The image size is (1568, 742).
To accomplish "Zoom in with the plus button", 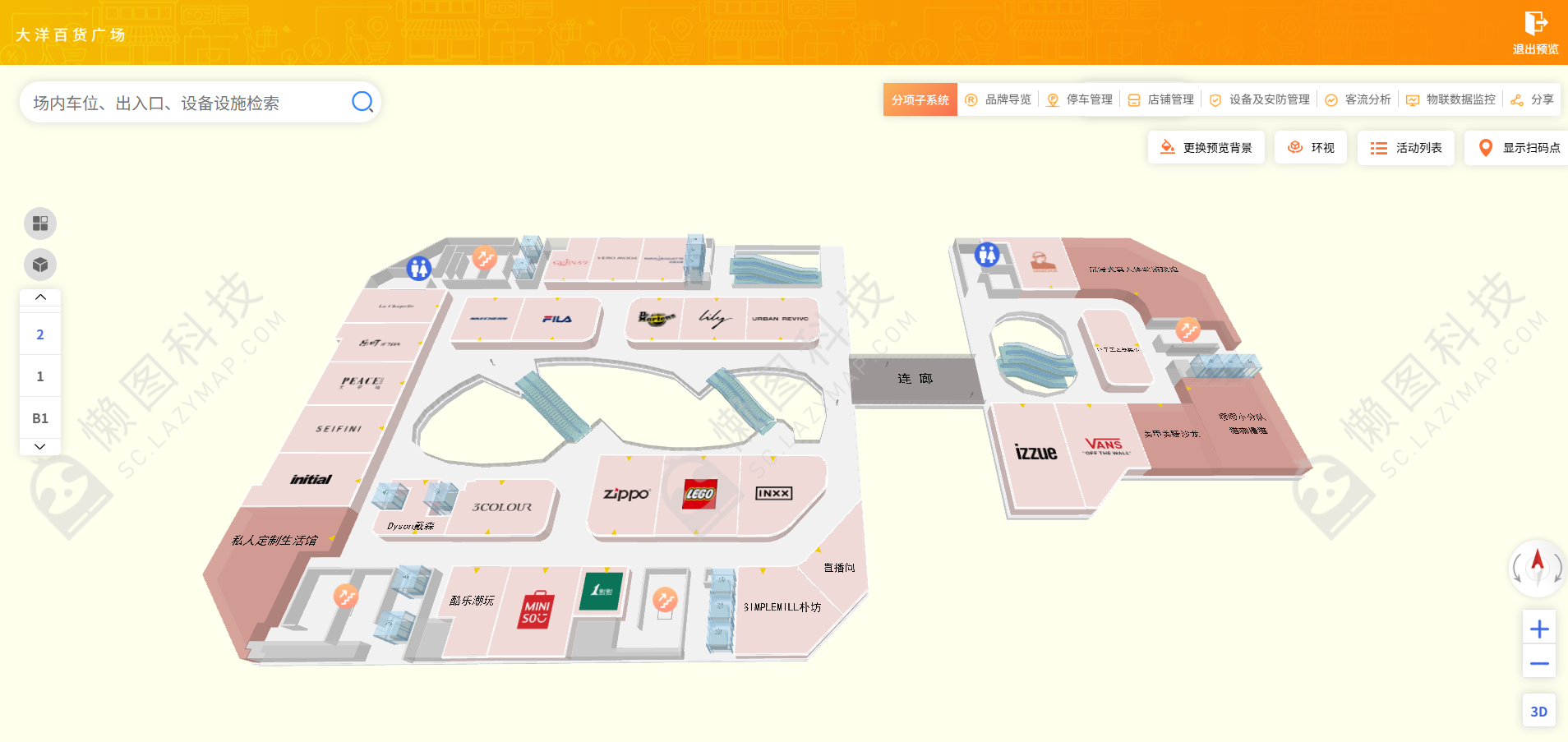I will point(1539,629).
